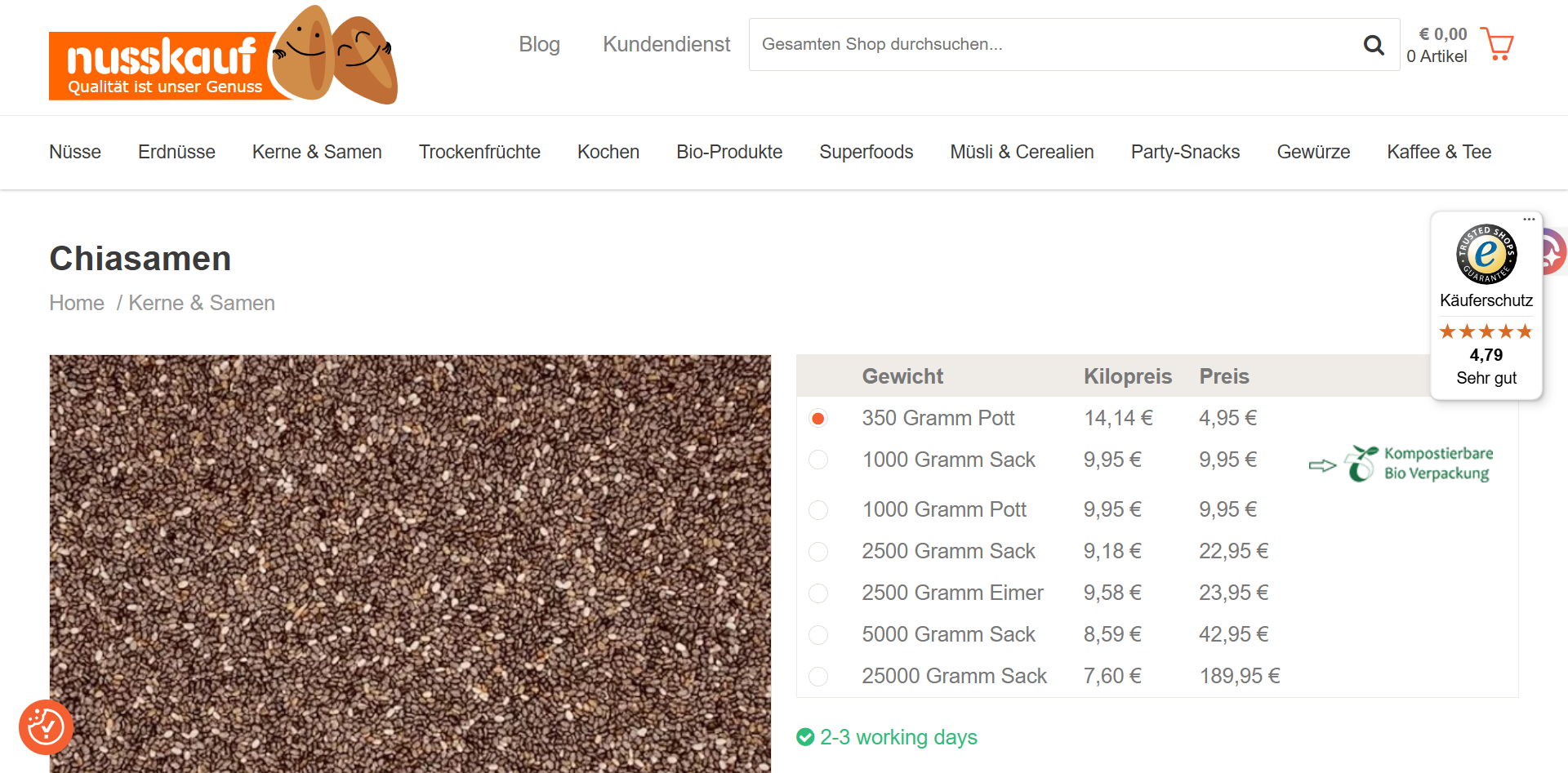Pick the 5000 Gramm Sack radio button

[818, 635]
